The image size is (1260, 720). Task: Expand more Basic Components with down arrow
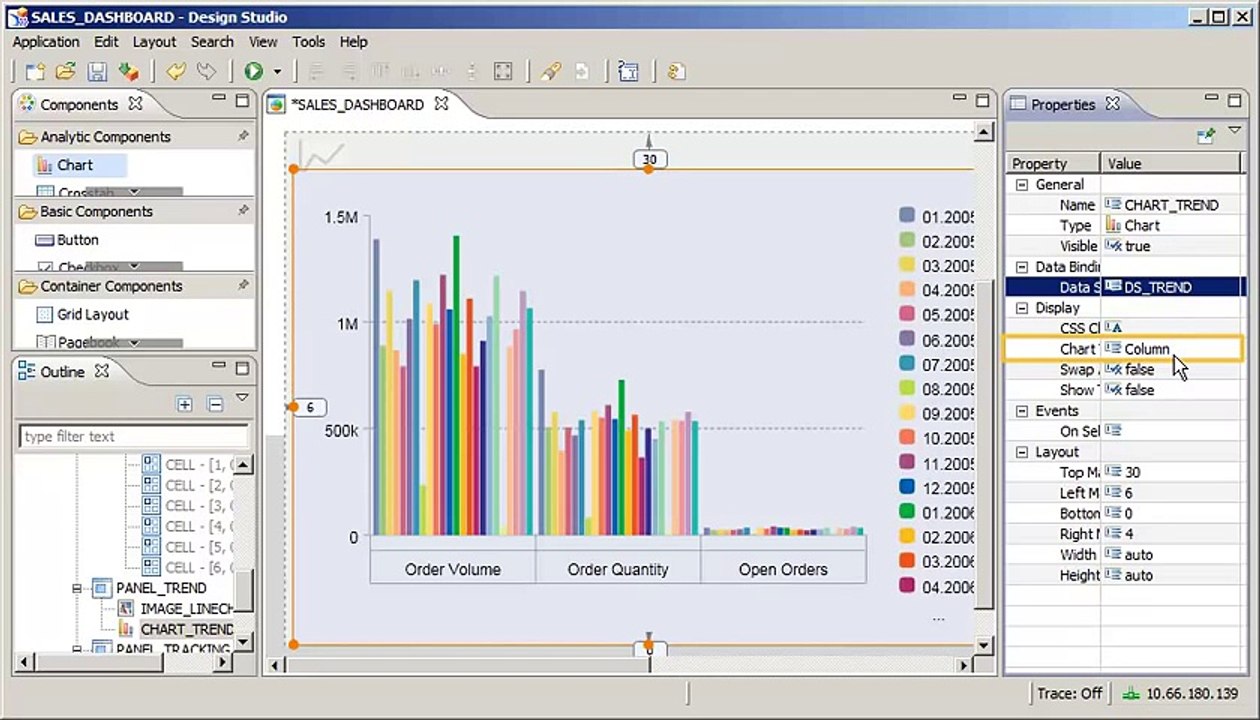coord(133,266)
